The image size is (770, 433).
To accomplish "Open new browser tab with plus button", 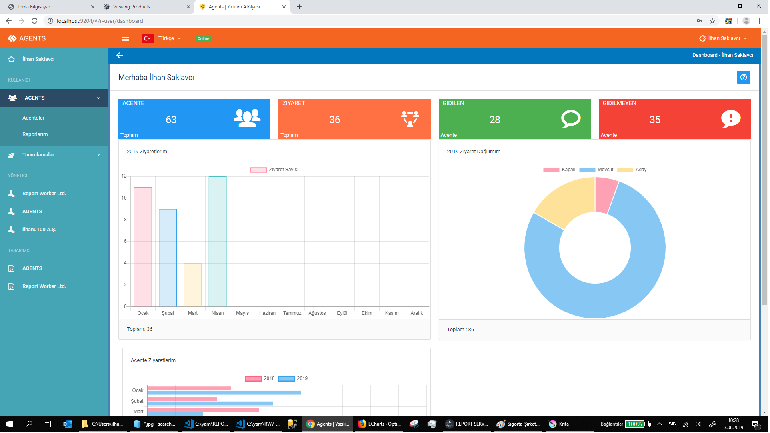I will (299, 6).
